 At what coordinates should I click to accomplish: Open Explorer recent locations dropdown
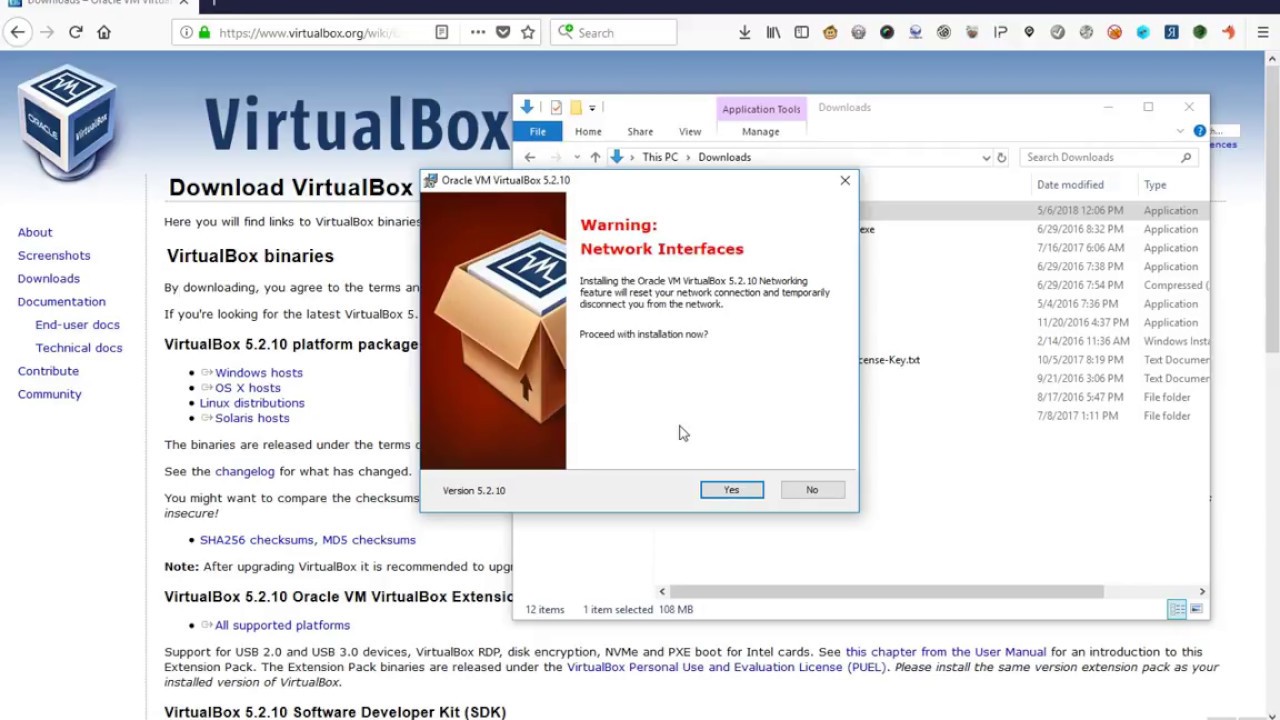[577, 157]
